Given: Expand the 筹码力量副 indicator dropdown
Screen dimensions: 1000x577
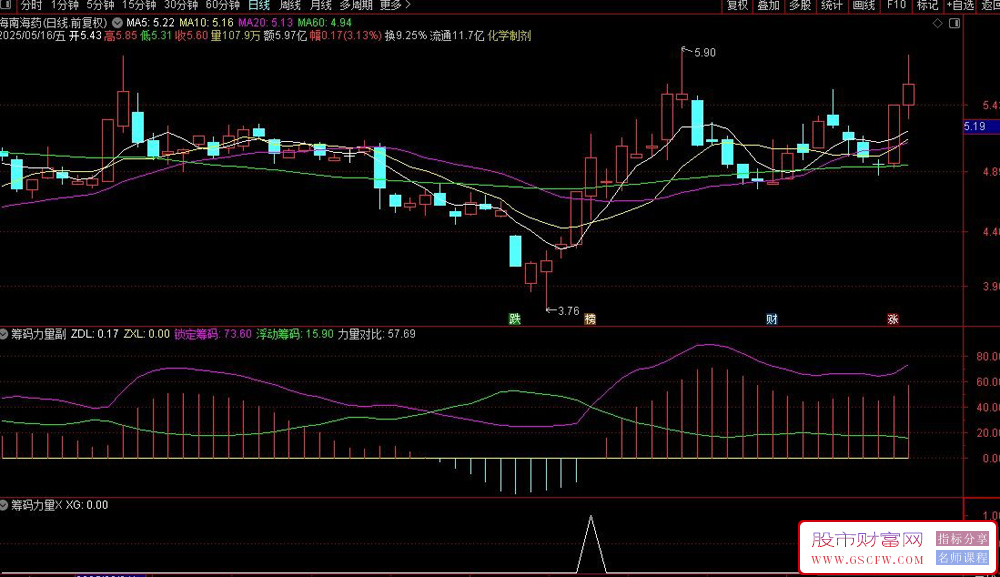Looking at the screenshot, I should 4,334.
